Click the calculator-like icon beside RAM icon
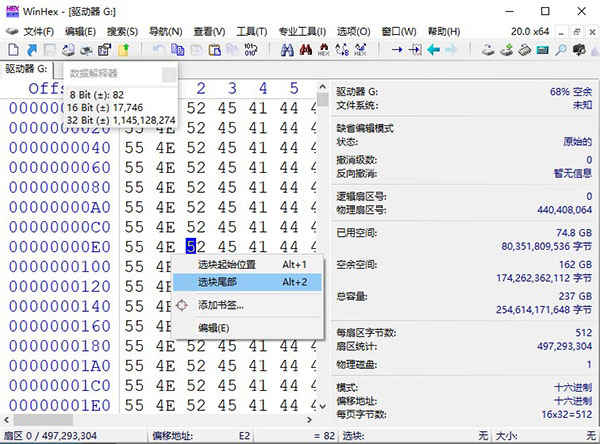Viewport: 600px width, 444px height. tap(543, 50)
